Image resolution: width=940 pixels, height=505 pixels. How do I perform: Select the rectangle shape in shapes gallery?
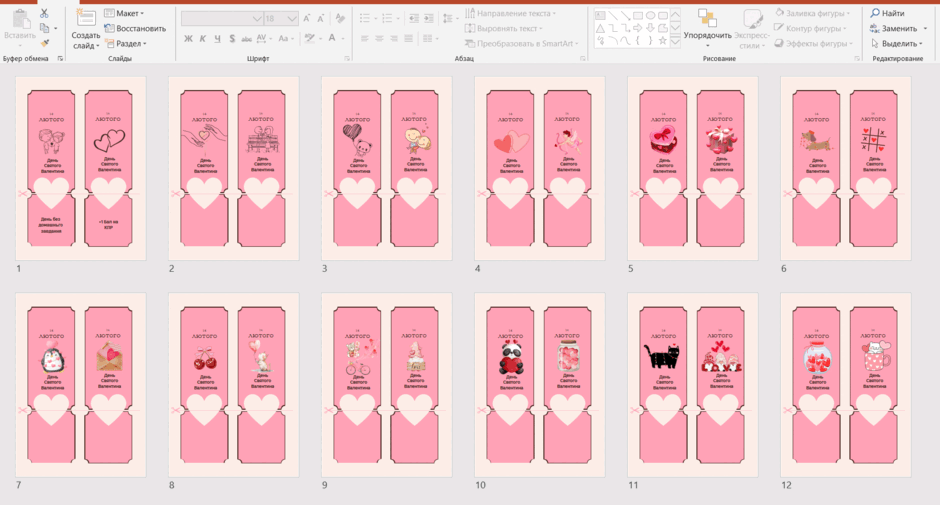(638, 15)
